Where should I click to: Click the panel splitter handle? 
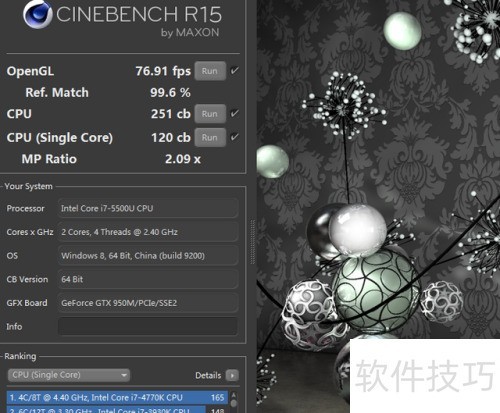(x=252, y=242)
